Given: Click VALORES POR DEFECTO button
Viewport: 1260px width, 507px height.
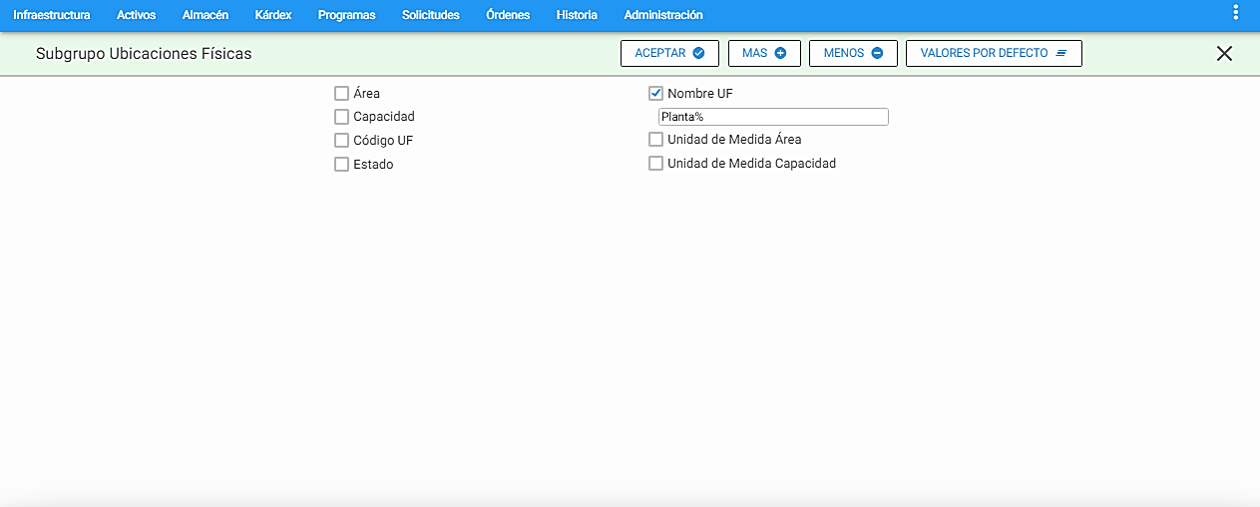Looking at the screenshot, I should pyautogui.click(x=994, y=53).
